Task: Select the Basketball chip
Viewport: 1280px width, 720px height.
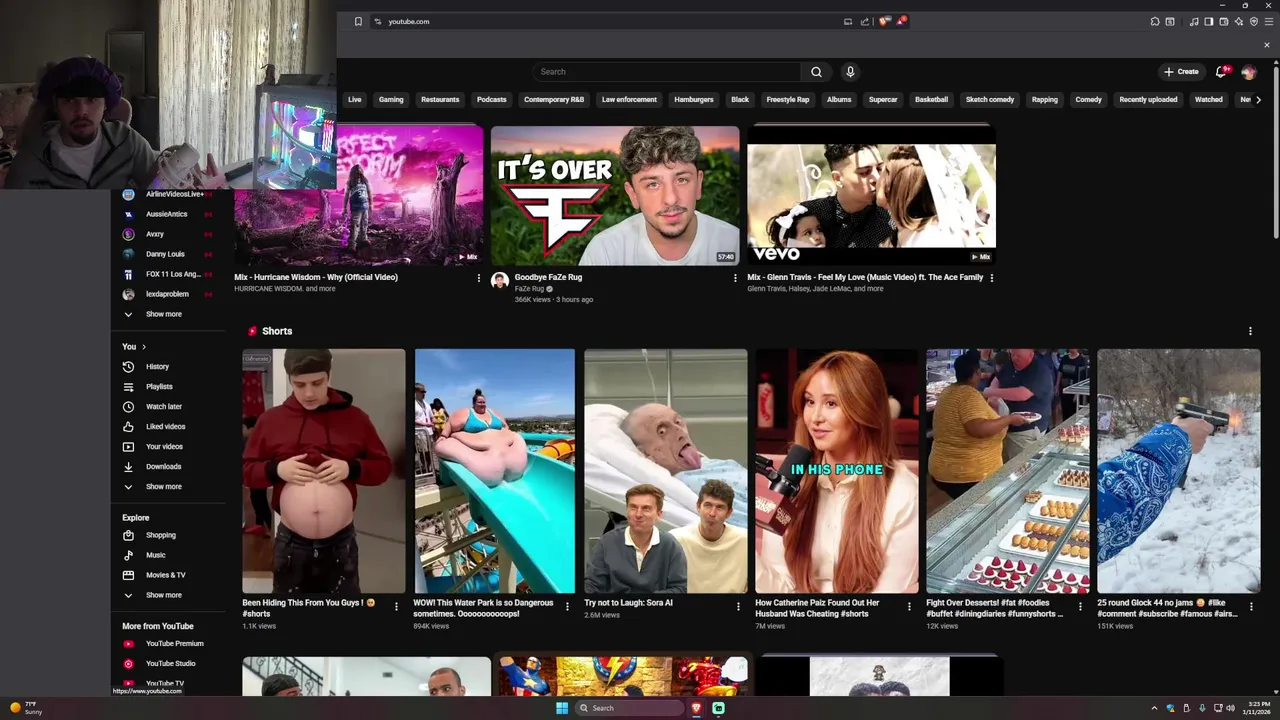Action: [931, 100]
